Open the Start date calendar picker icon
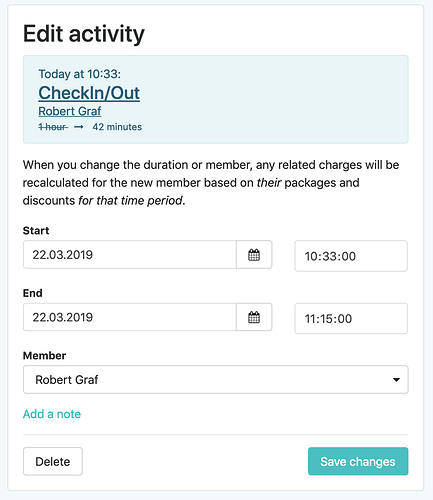Image resolution: width=433 pixels, height=500 pixels. coord(254,255)
